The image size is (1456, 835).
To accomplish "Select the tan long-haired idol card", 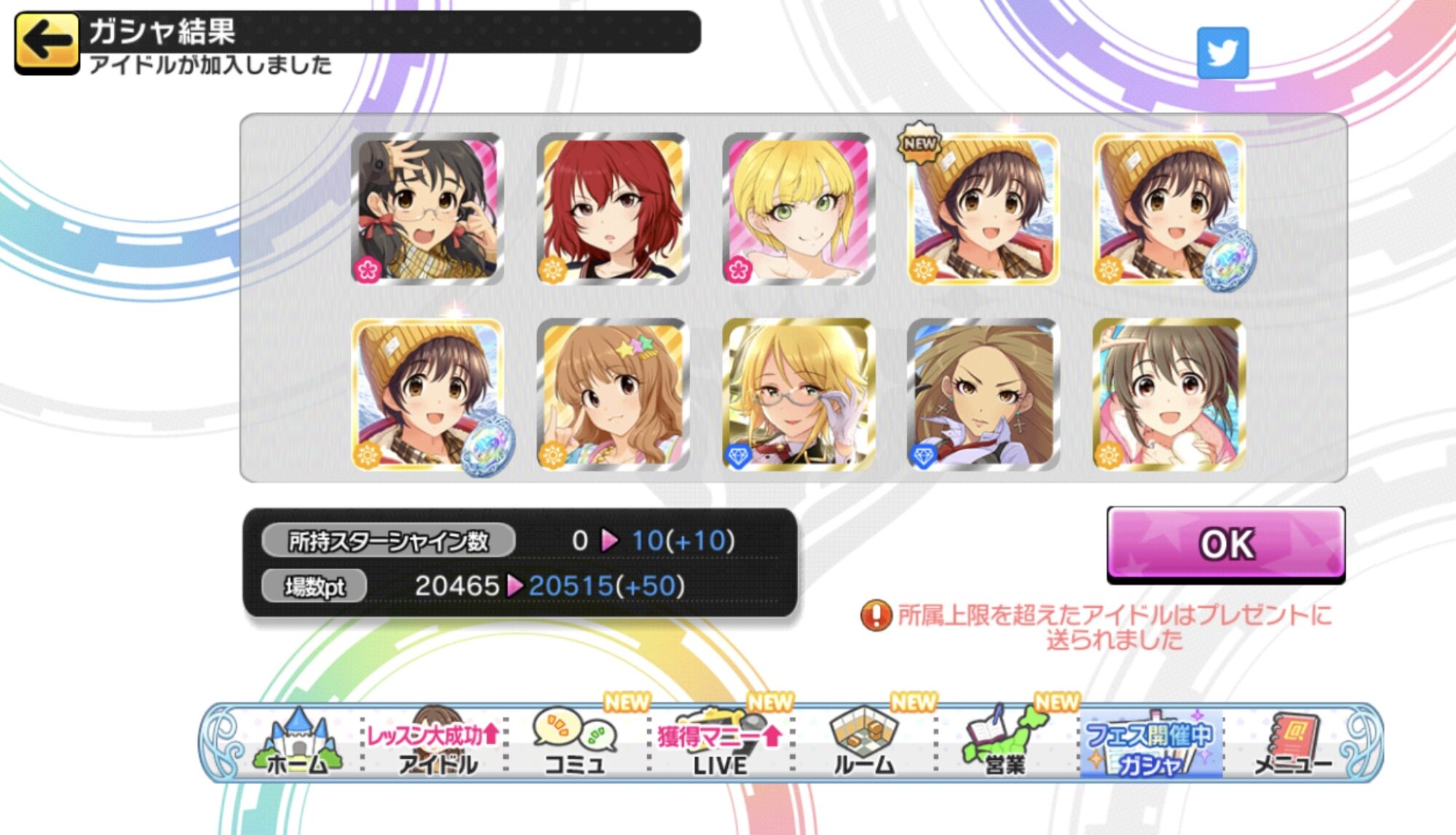I will coord(983,394).
